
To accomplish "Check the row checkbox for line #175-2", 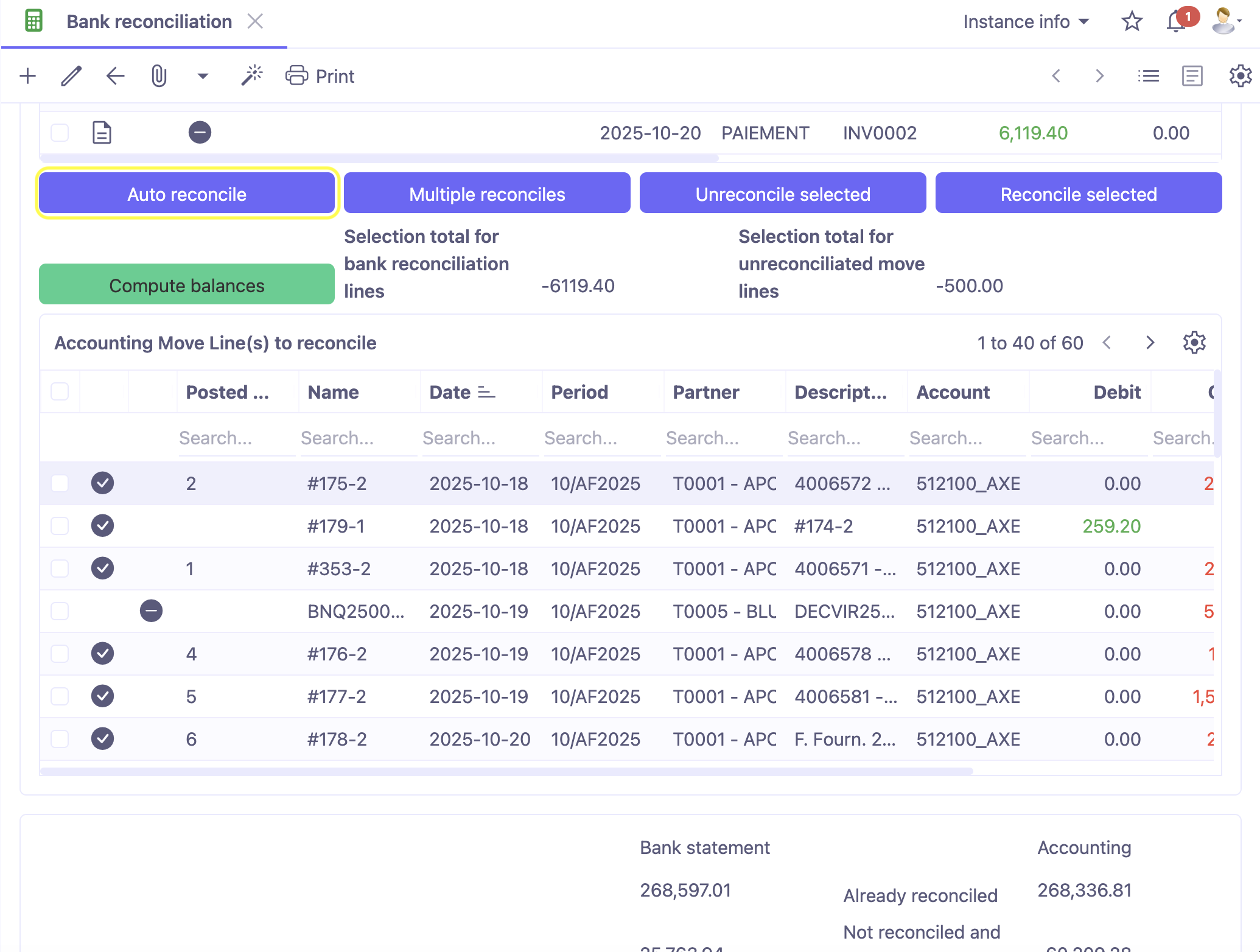I will 60,483.
